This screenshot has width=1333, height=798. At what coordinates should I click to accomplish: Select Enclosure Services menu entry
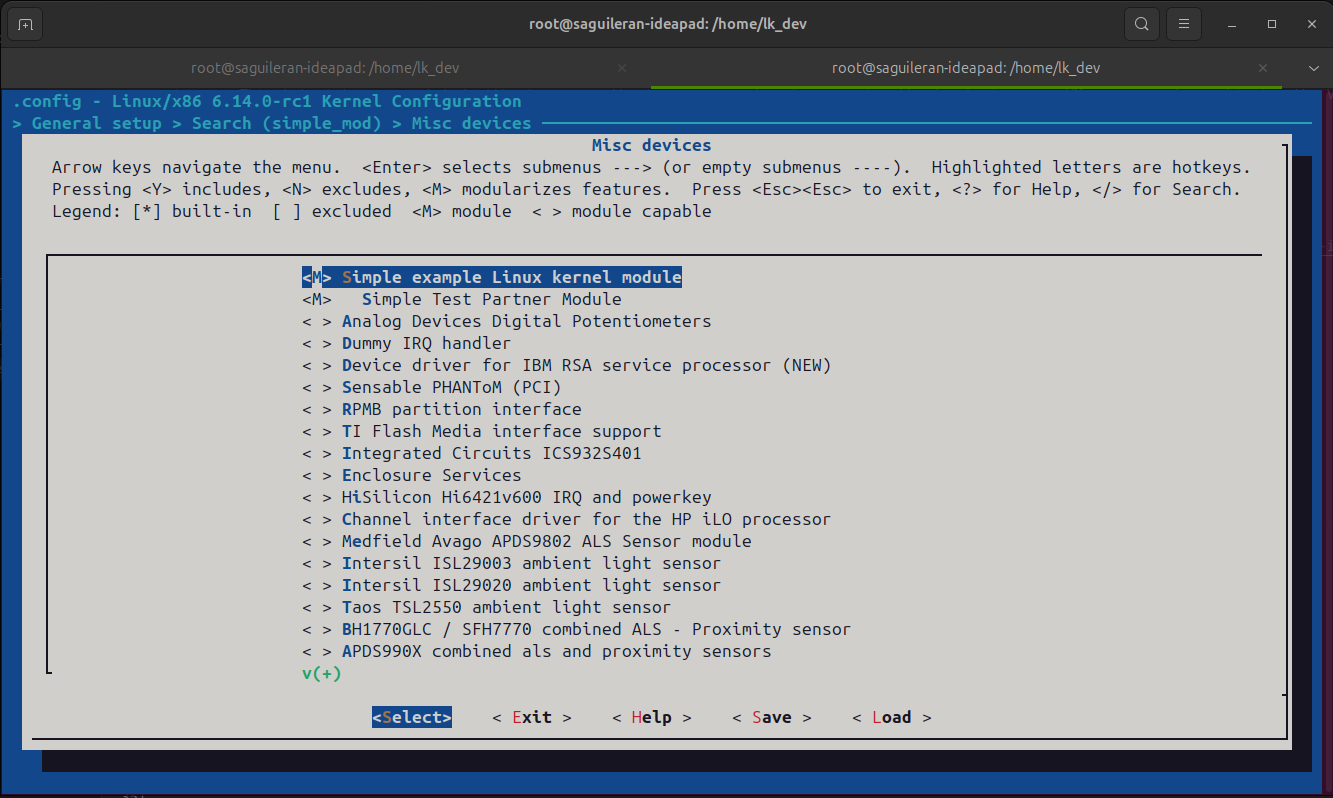click(x=430, y=475)
